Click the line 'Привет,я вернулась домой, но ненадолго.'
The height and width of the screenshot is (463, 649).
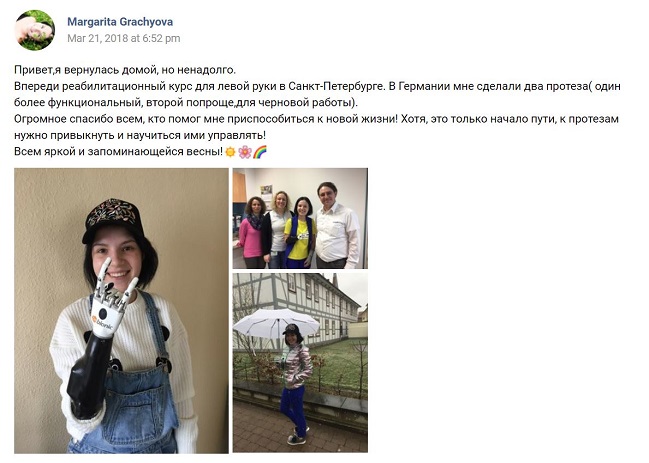click(125, 70)
